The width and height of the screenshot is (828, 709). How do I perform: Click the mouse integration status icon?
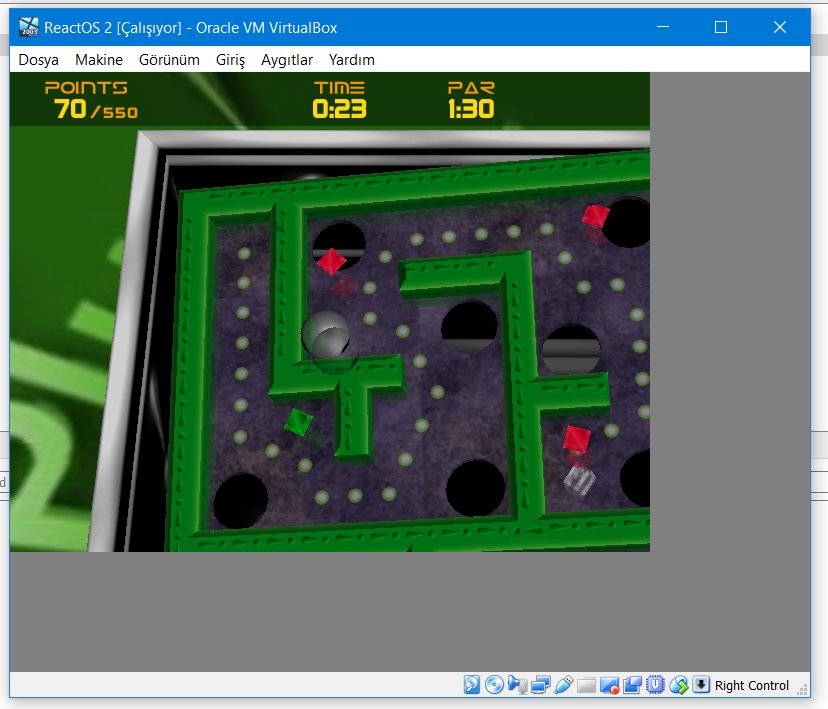(x=679, y=685)
